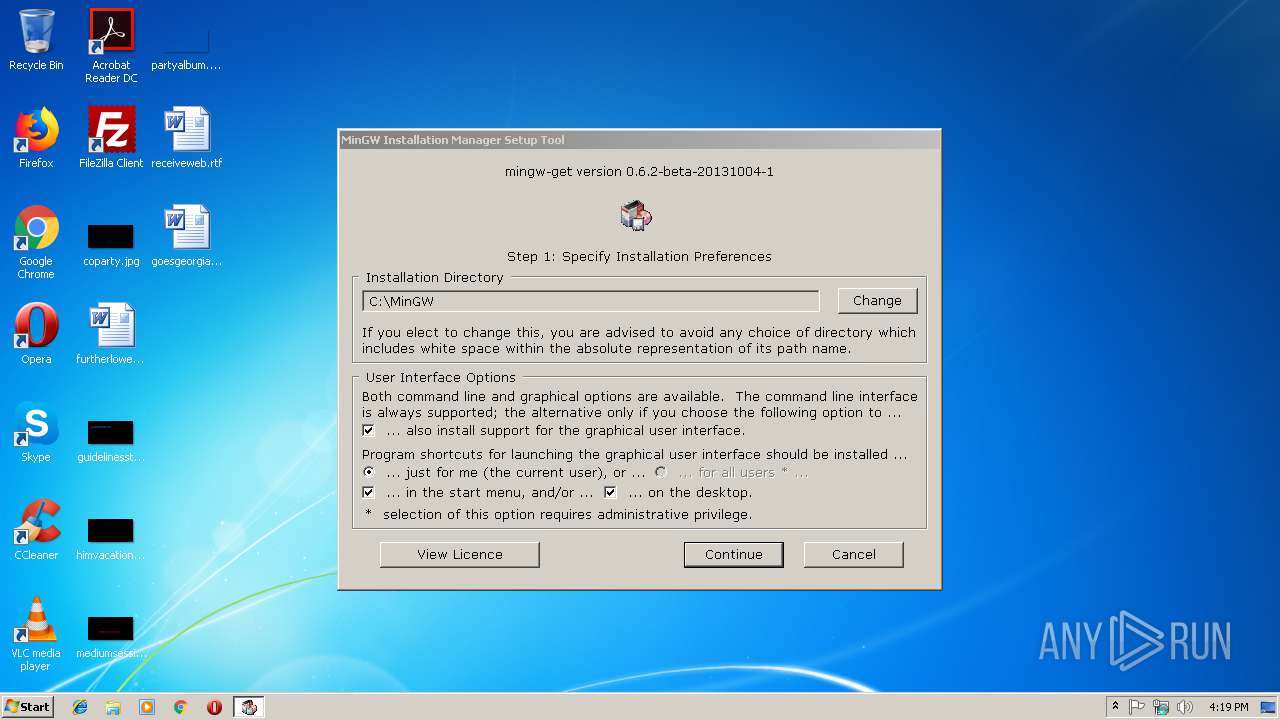1280x720 pixels.
Task: Open Opera from the taskbar
Action: click(214, 707)
